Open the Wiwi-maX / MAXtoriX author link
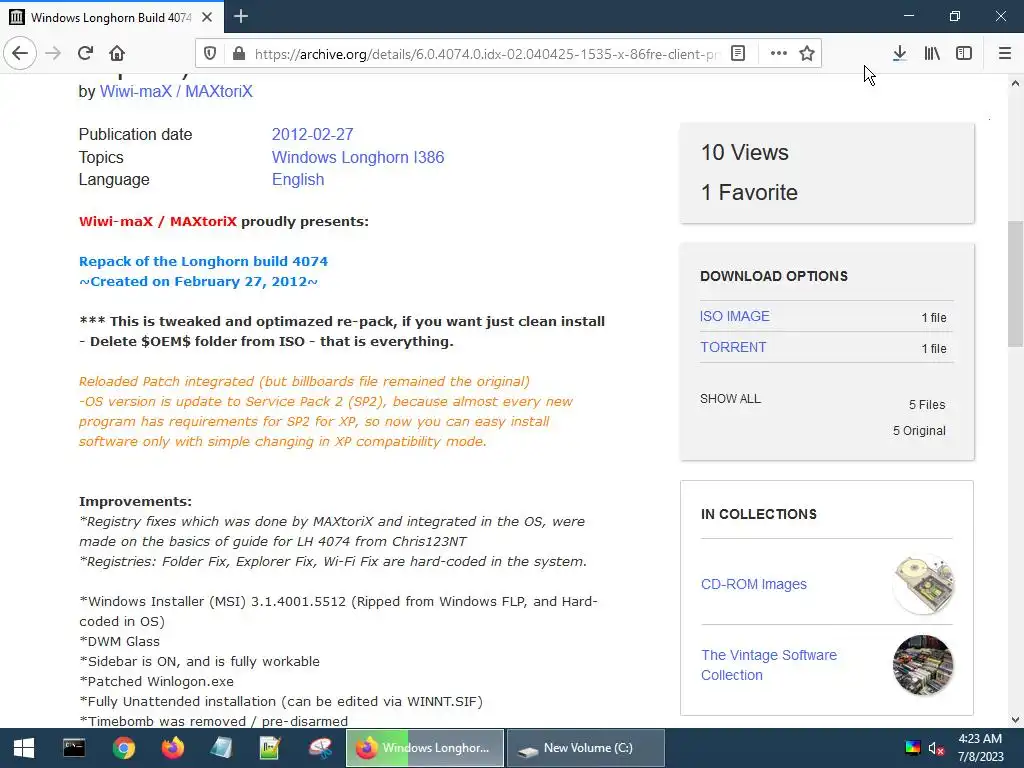1024x768 pixels. 176,91
